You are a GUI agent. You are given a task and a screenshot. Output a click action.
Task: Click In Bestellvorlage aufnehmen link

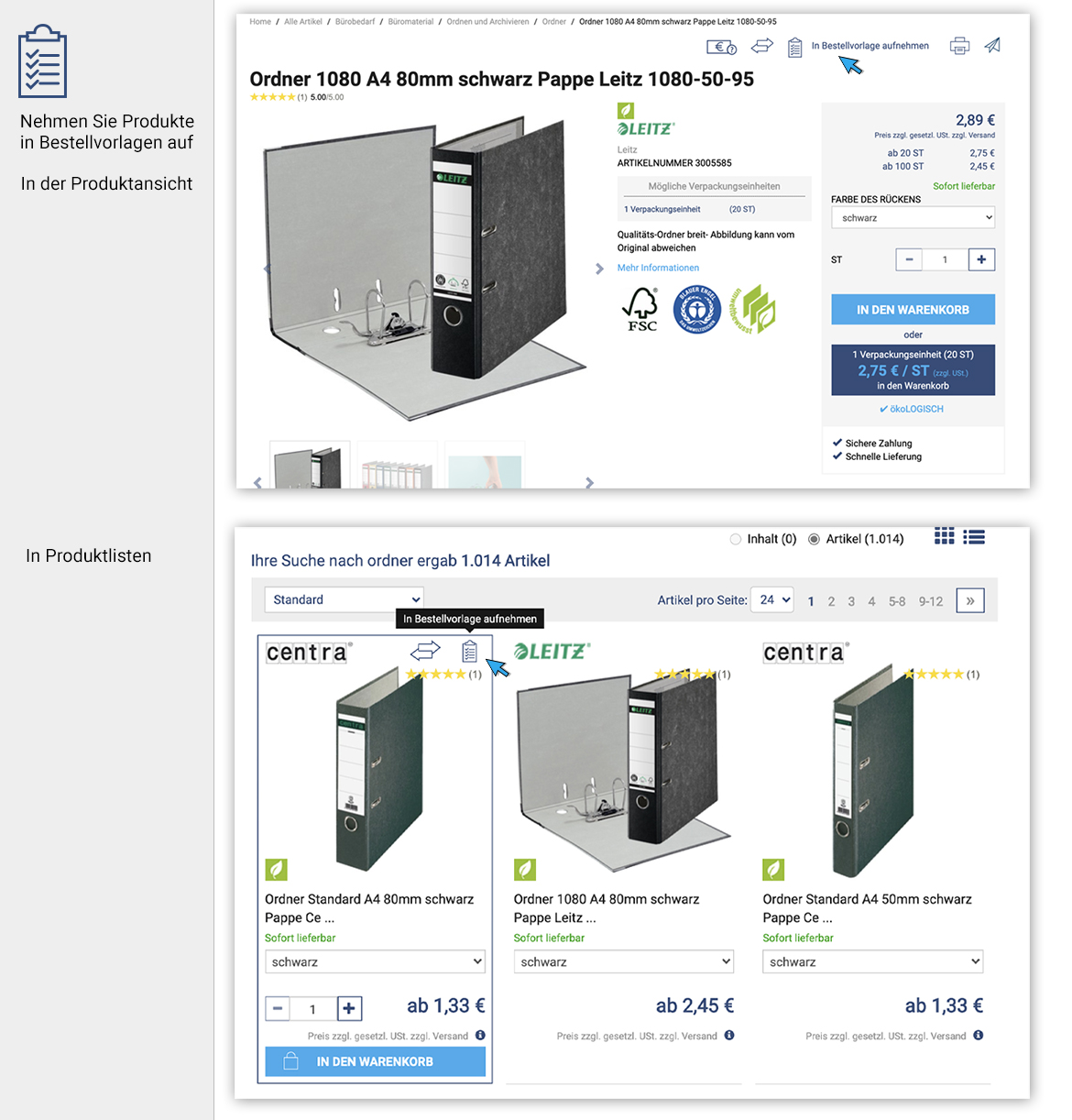pyautogui.click(x=870, y=46)
